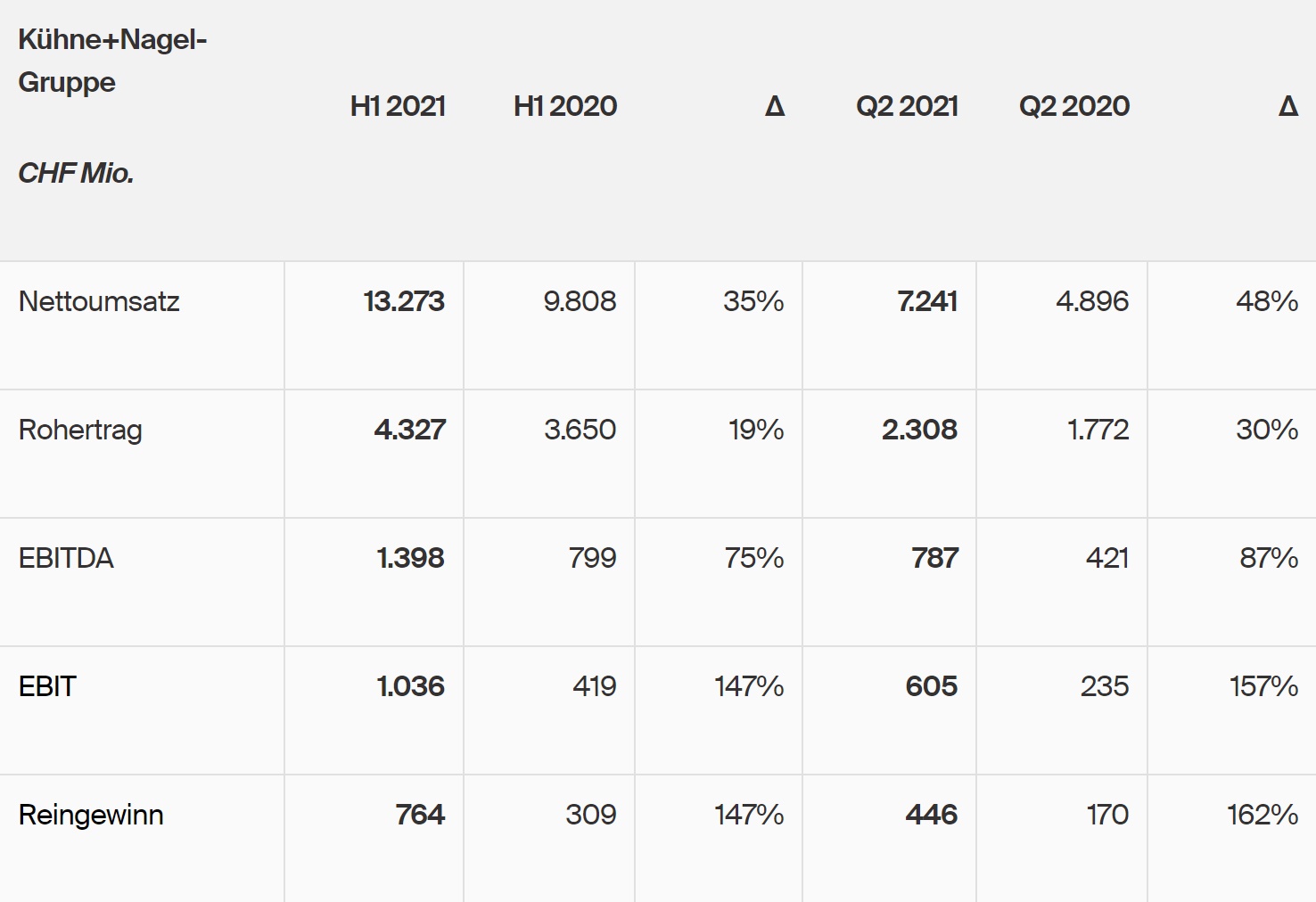
Task: Select the Nettoumsatz value 4.896
Action: [x=1092, y=301]
